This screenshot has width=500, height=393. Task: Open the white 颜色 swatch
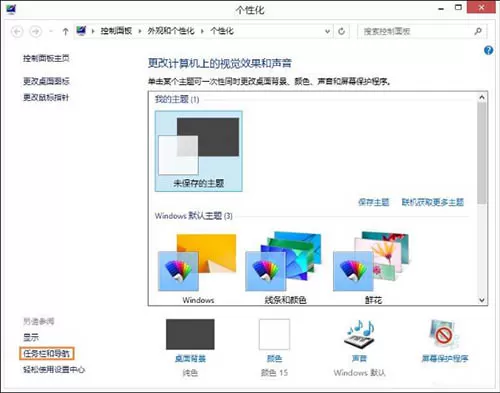click(274, 334)
